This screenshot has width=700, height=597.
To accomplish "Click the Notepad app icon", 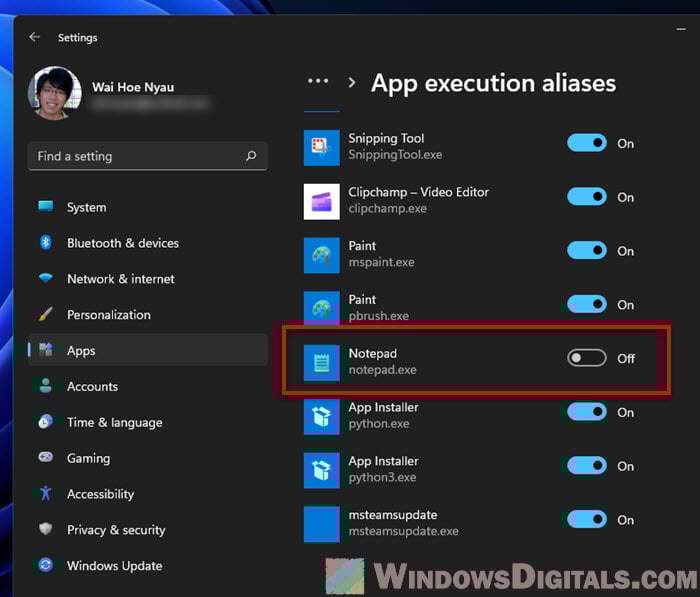I will tap(321, 363).
